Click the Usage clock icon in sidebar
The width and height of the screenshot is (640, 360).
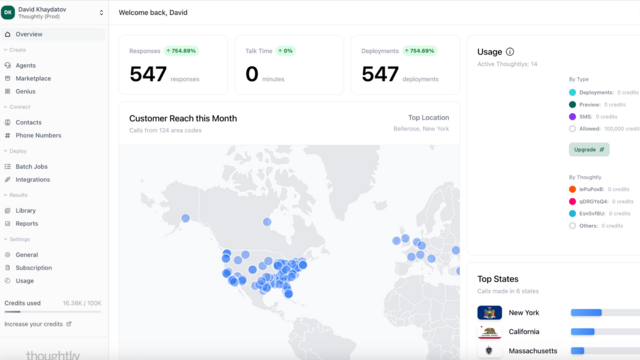click(7, 281)
